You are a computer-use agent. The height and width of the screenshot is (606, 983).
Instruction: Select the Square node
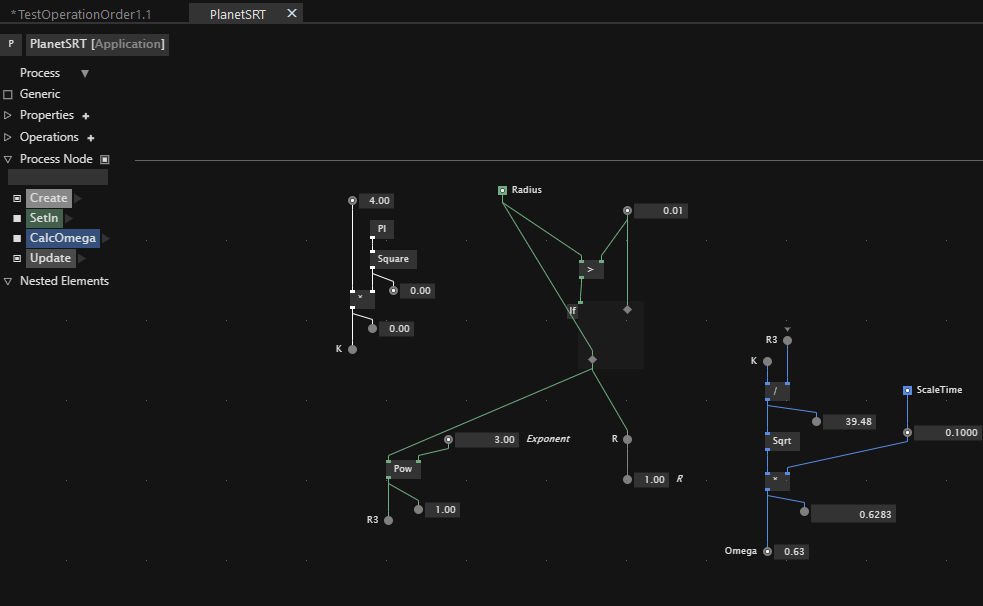tap(393, 259)
